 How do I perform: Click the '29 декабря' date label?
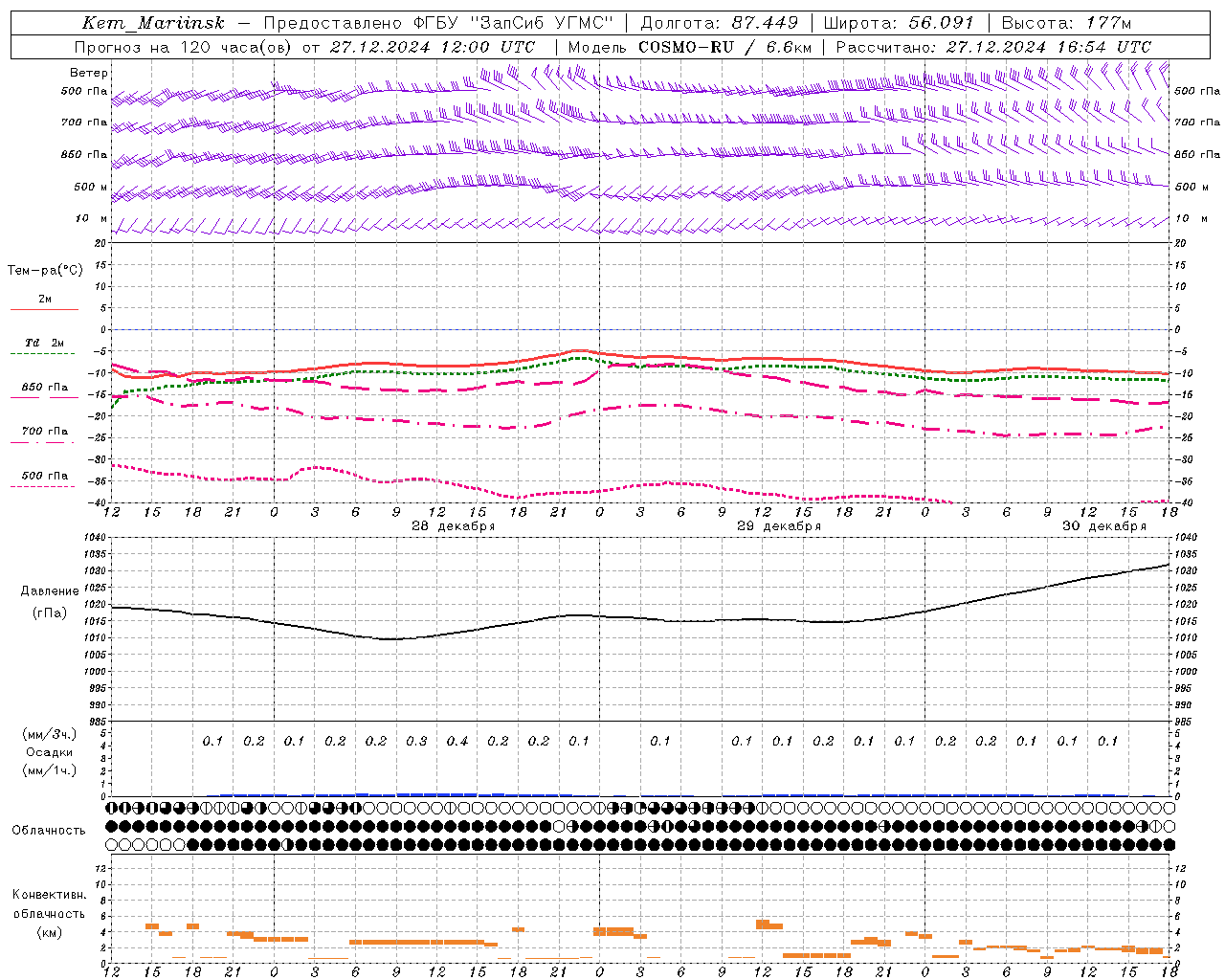pyautogui.click(x=779, y=526)
